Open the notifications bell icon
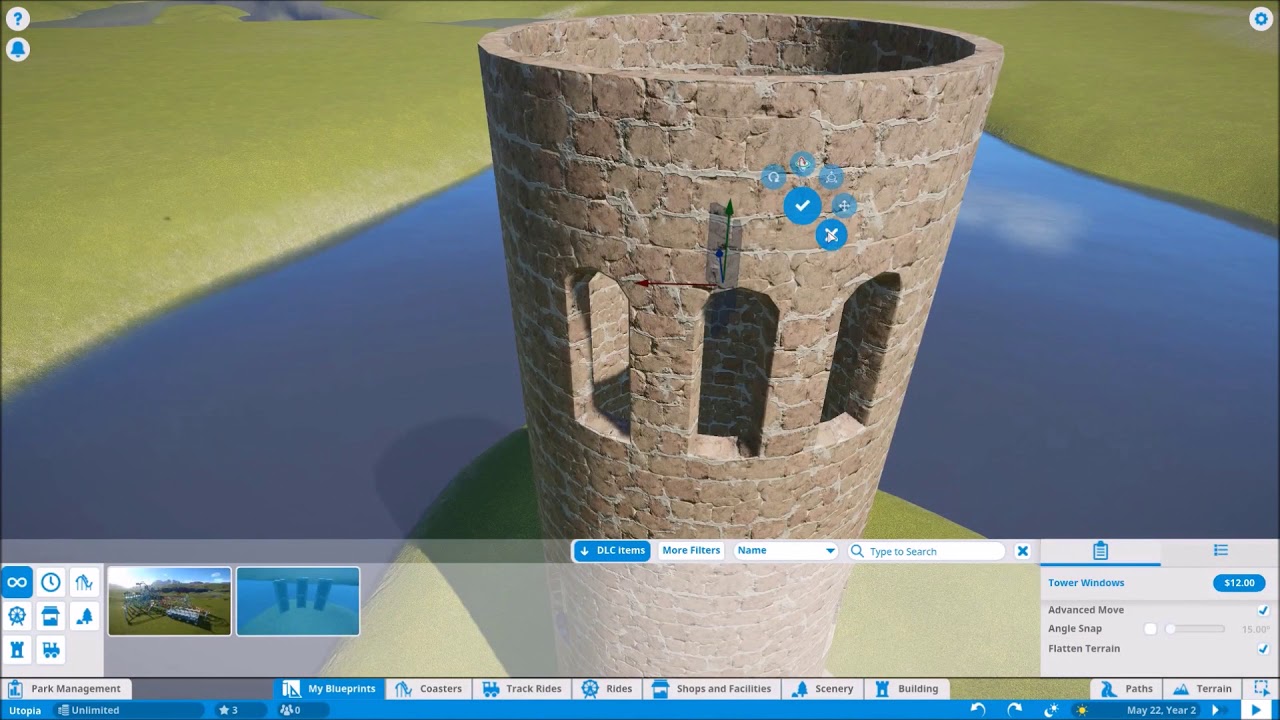 coord(17,49)
